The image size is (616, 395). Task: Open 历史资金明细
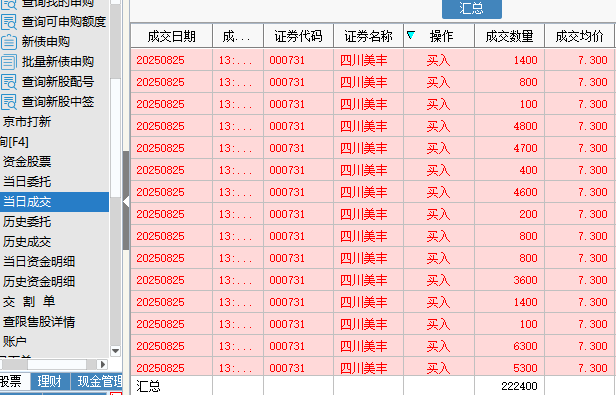39,282
